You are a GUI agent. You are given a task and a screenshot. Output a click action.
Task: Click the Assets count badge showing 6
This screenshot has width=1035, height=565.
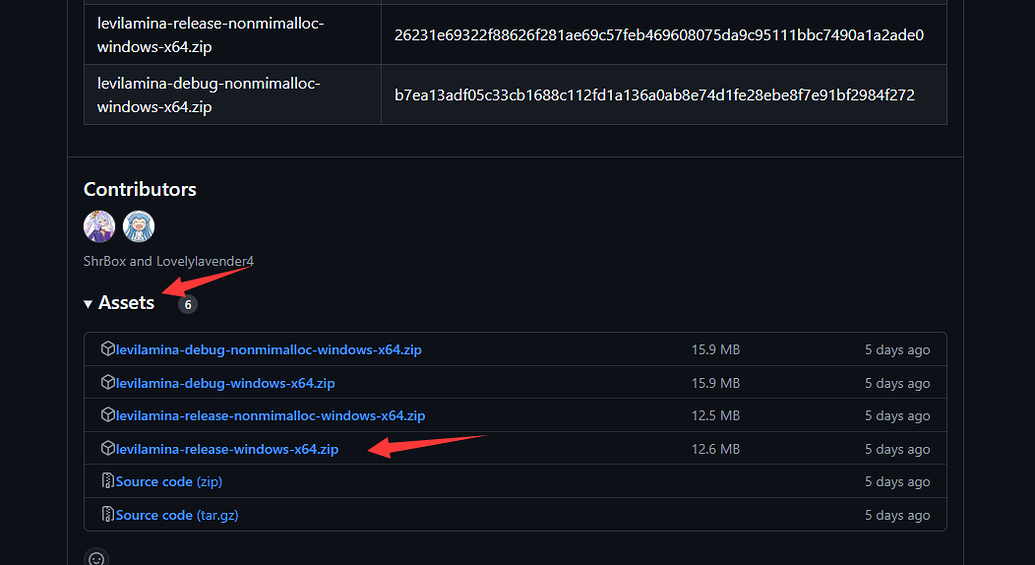188,304
